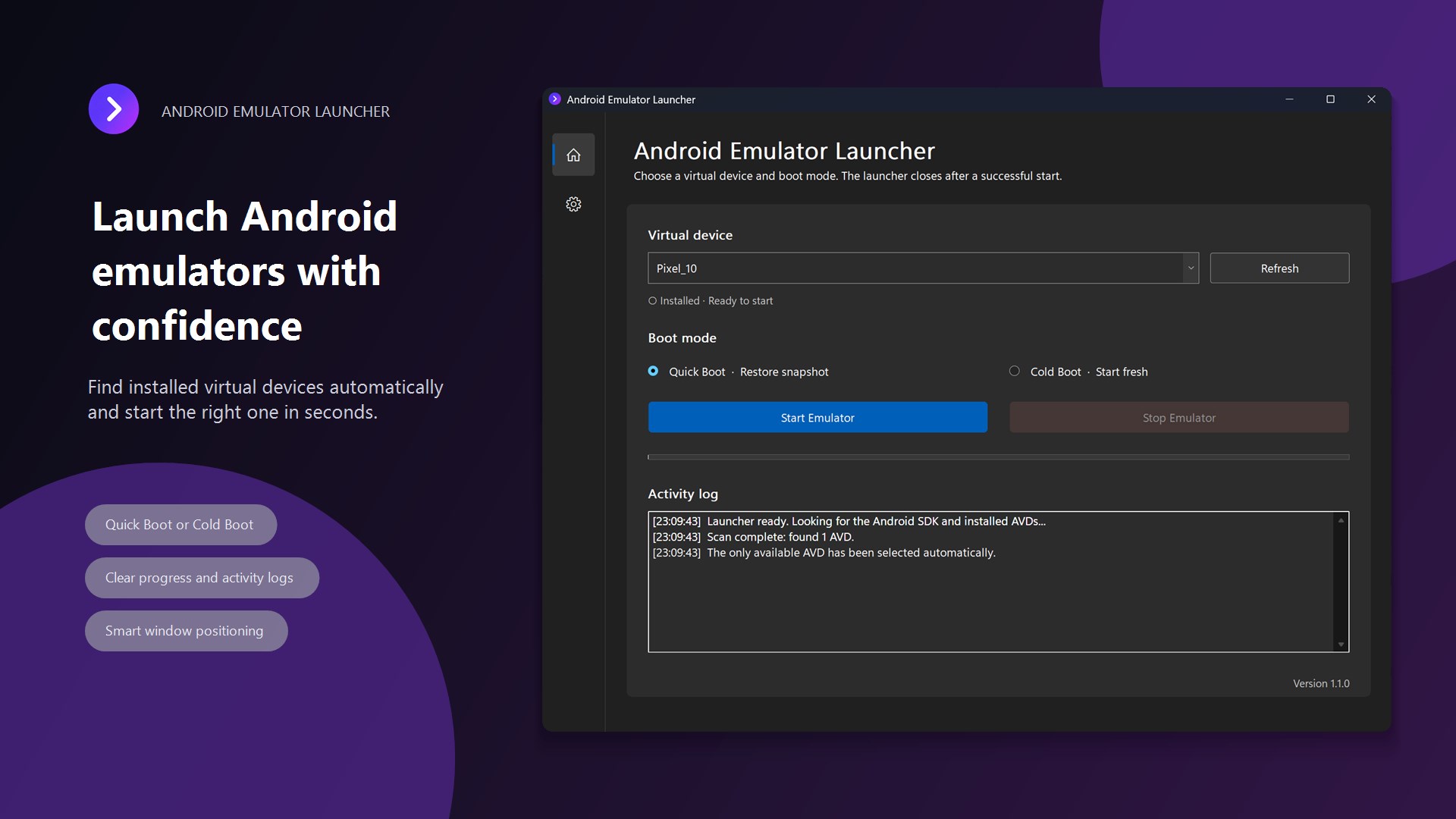The height and width of the screenshot is (819, 1456).
Task: Click 'The only available AVD' log line
Action: tap(824, 553)
